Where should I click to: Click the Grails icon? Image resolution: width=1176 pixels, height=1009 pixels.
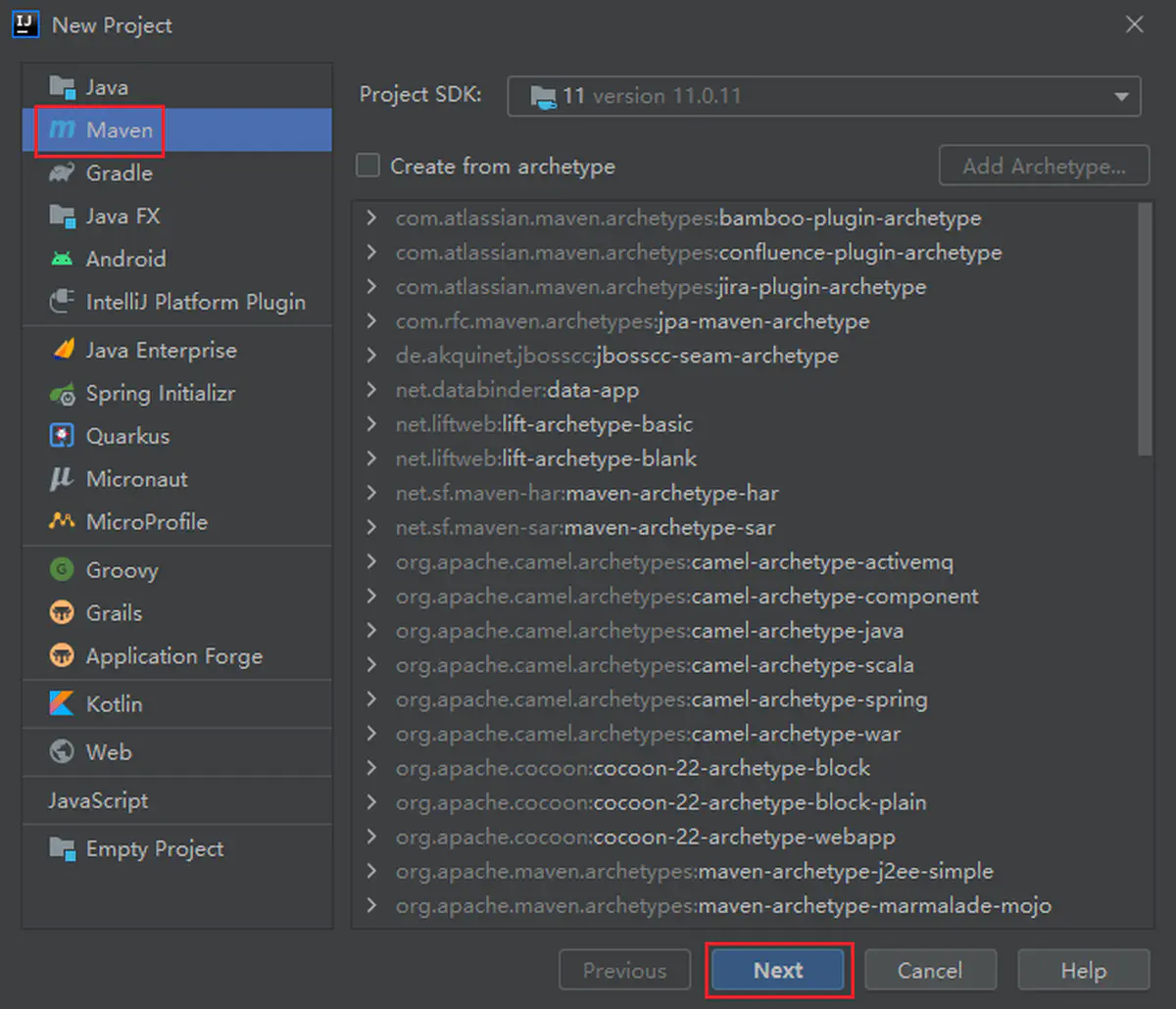point(62,613)
